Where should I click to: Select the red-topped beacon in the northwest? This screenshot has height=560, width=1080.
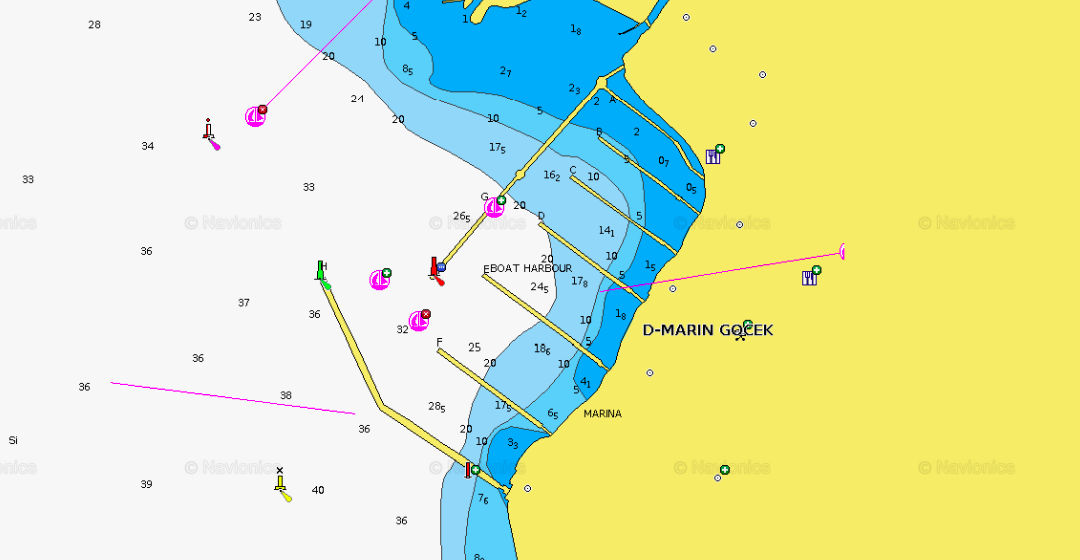[209, 131]
